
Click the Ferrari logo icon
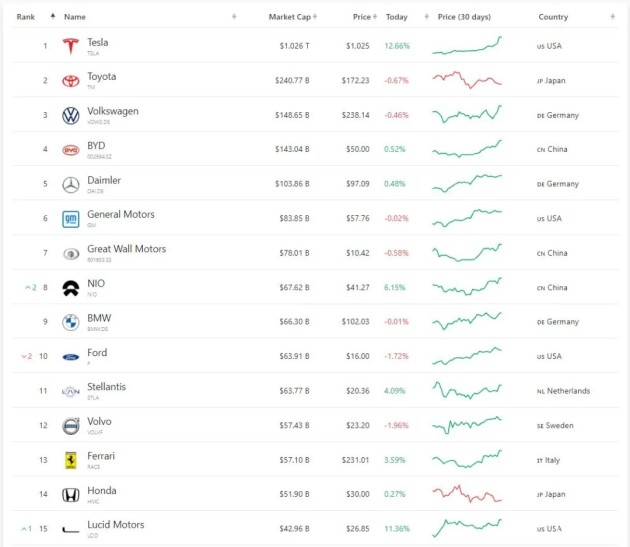click(x=70, y=460)
